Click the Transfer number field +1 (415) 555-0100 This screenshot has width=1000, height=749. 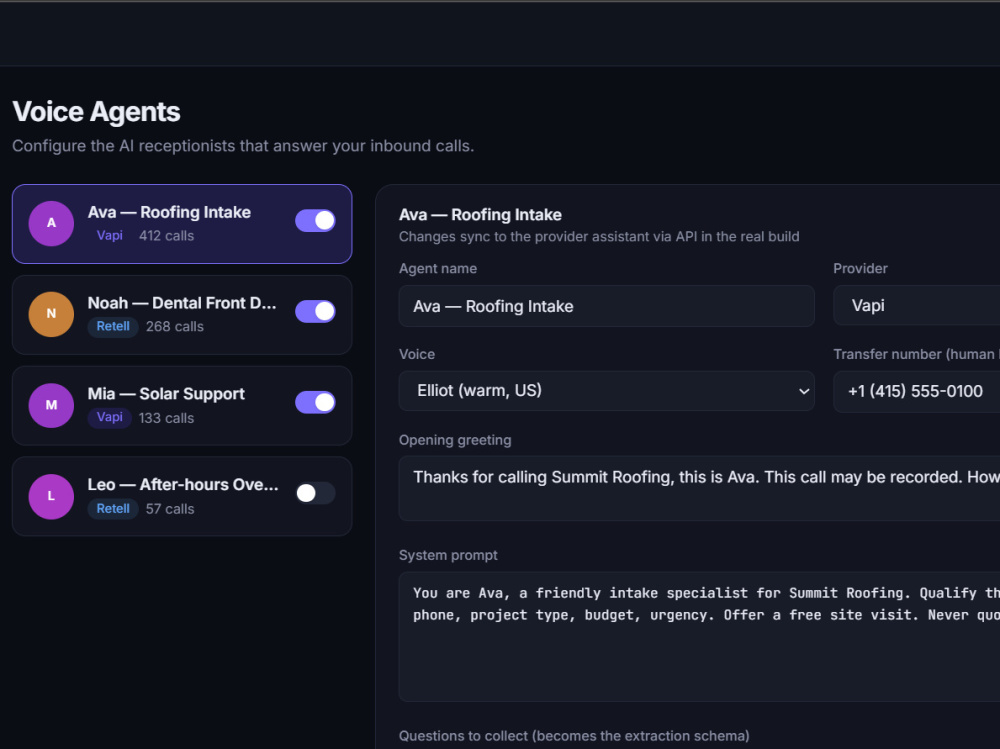pos(916,391)
